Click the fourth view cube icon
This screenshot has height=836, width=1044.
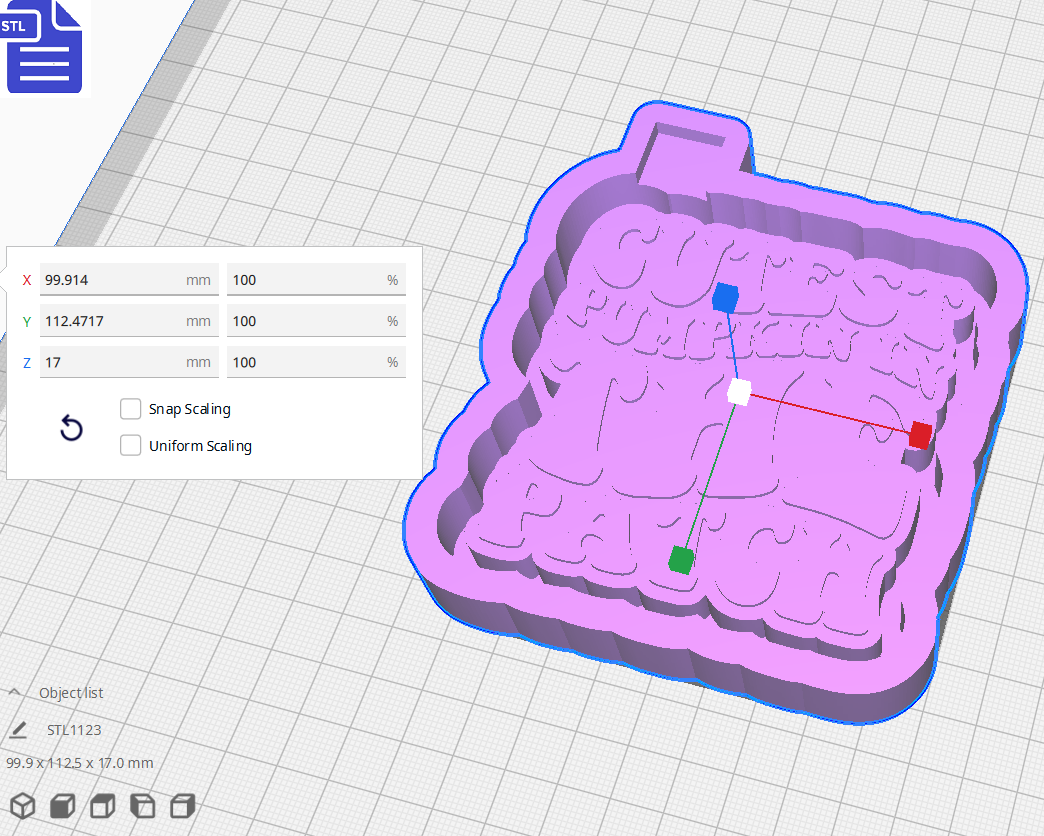pyautogui.click(x=142, y=805)
